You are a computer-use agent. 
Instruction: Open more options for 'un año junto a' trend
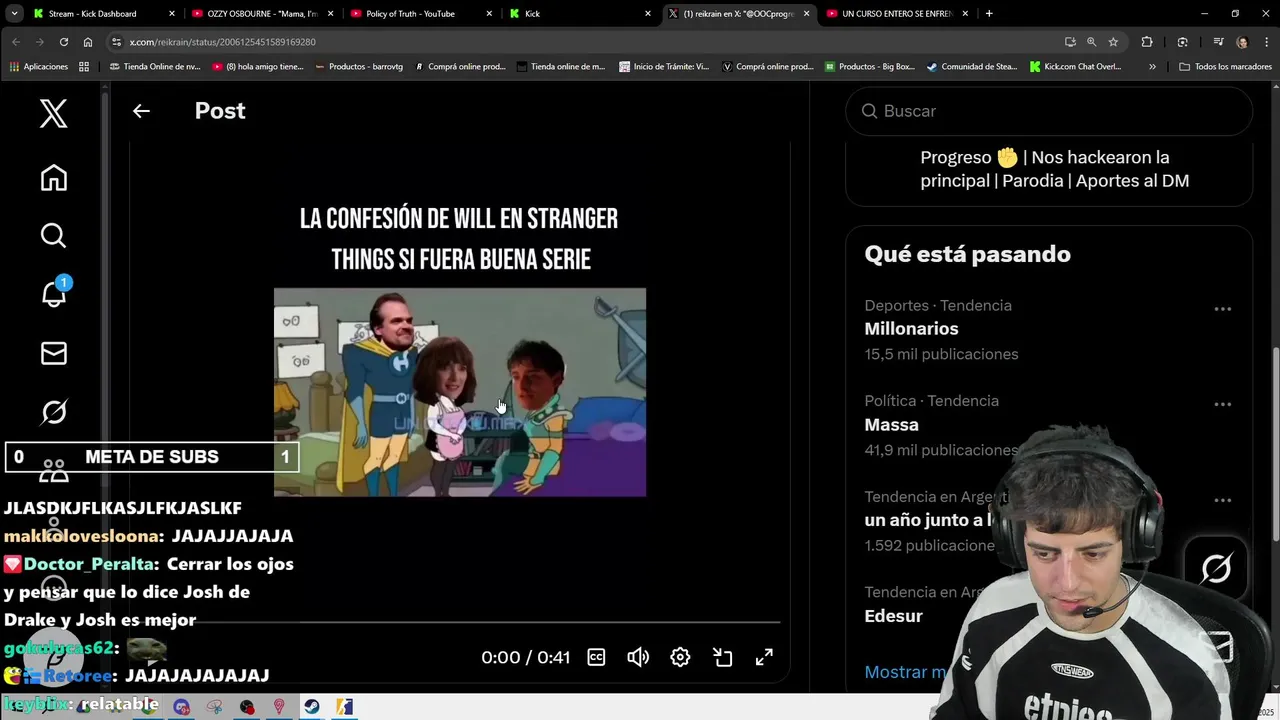[1222, 500]
